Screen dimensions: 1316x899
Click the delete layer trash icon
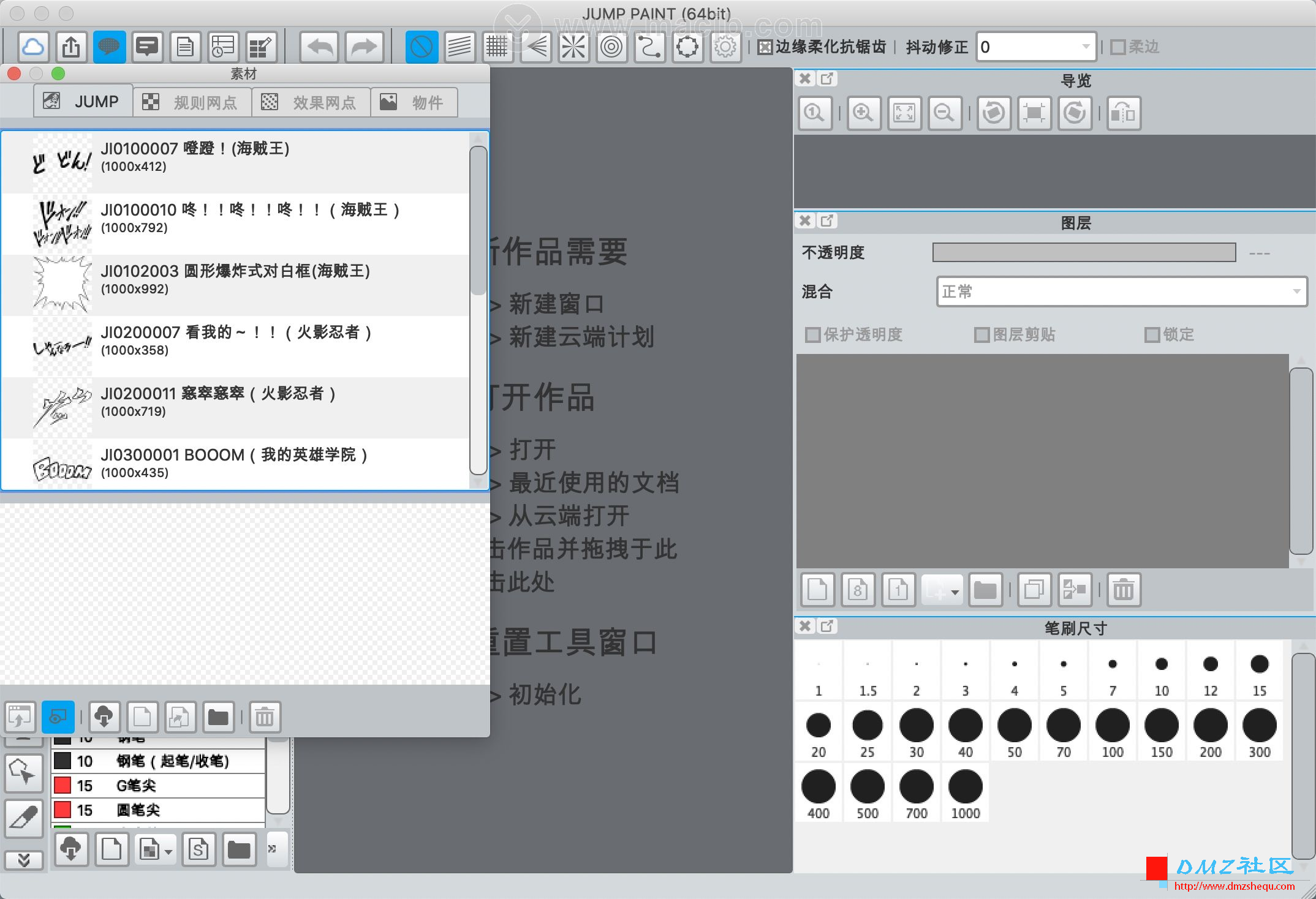[1124, 590]
